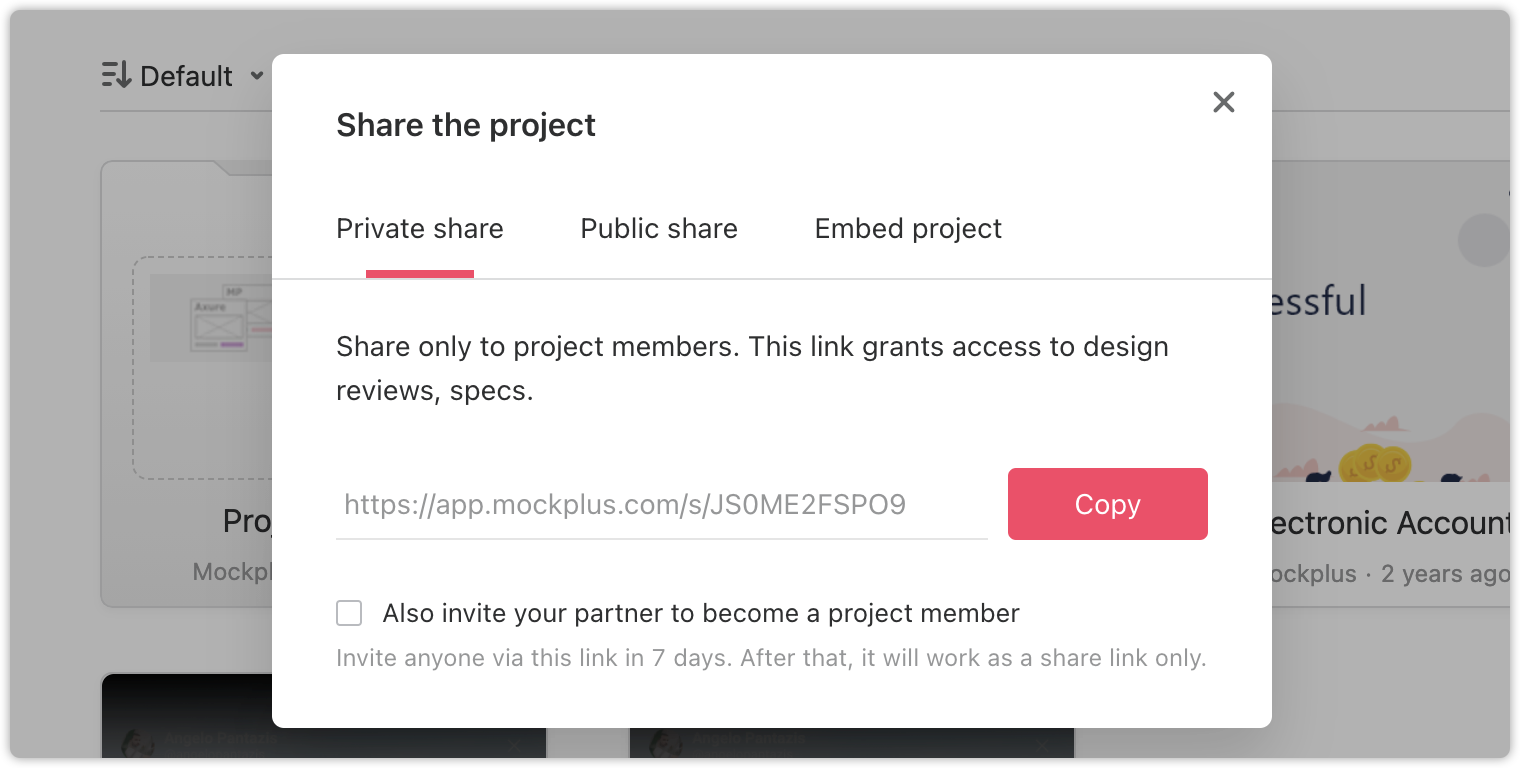Click the sort order icon beside Default
The image size is (1520, 768).
pyautogui.click(x=116, y=75)
